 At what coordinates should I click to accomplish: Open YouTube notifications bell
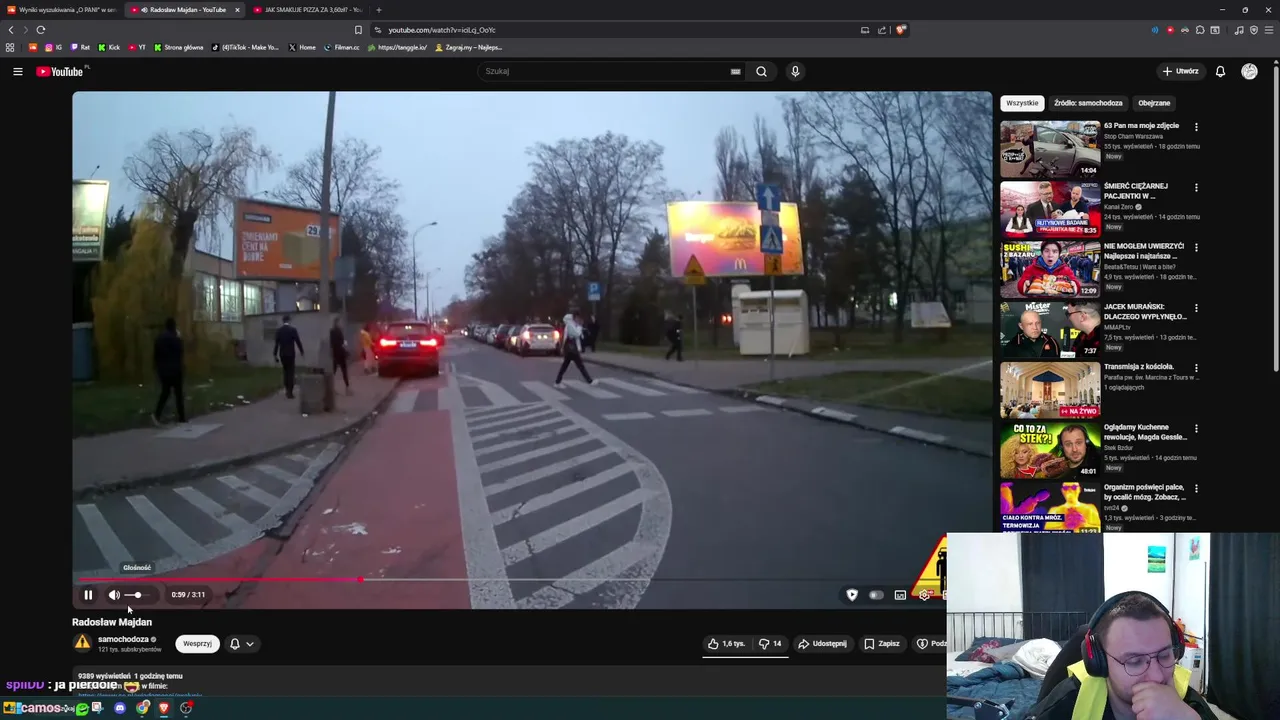[1220, 71]
